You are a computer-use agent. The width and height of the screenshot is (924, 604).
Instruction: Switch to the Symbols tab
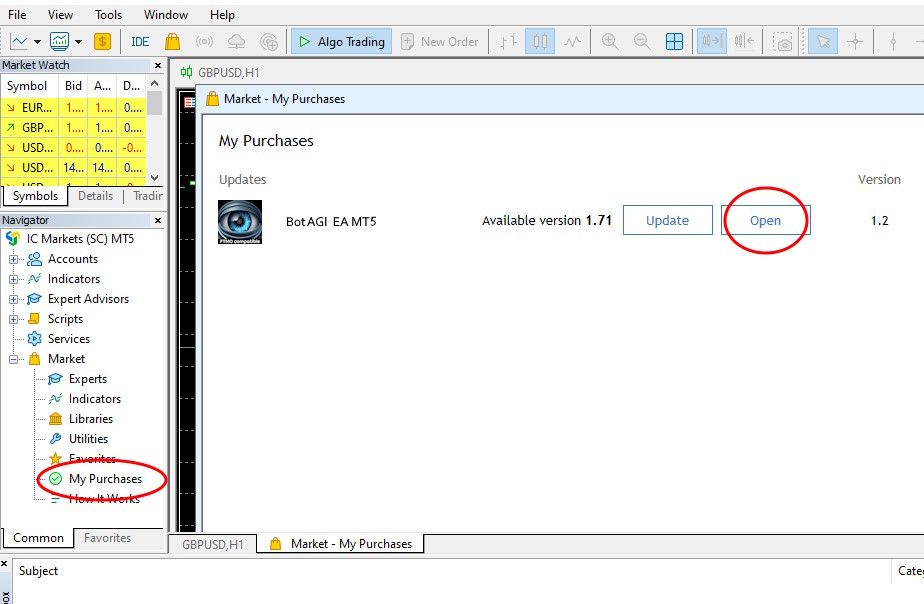35,196
